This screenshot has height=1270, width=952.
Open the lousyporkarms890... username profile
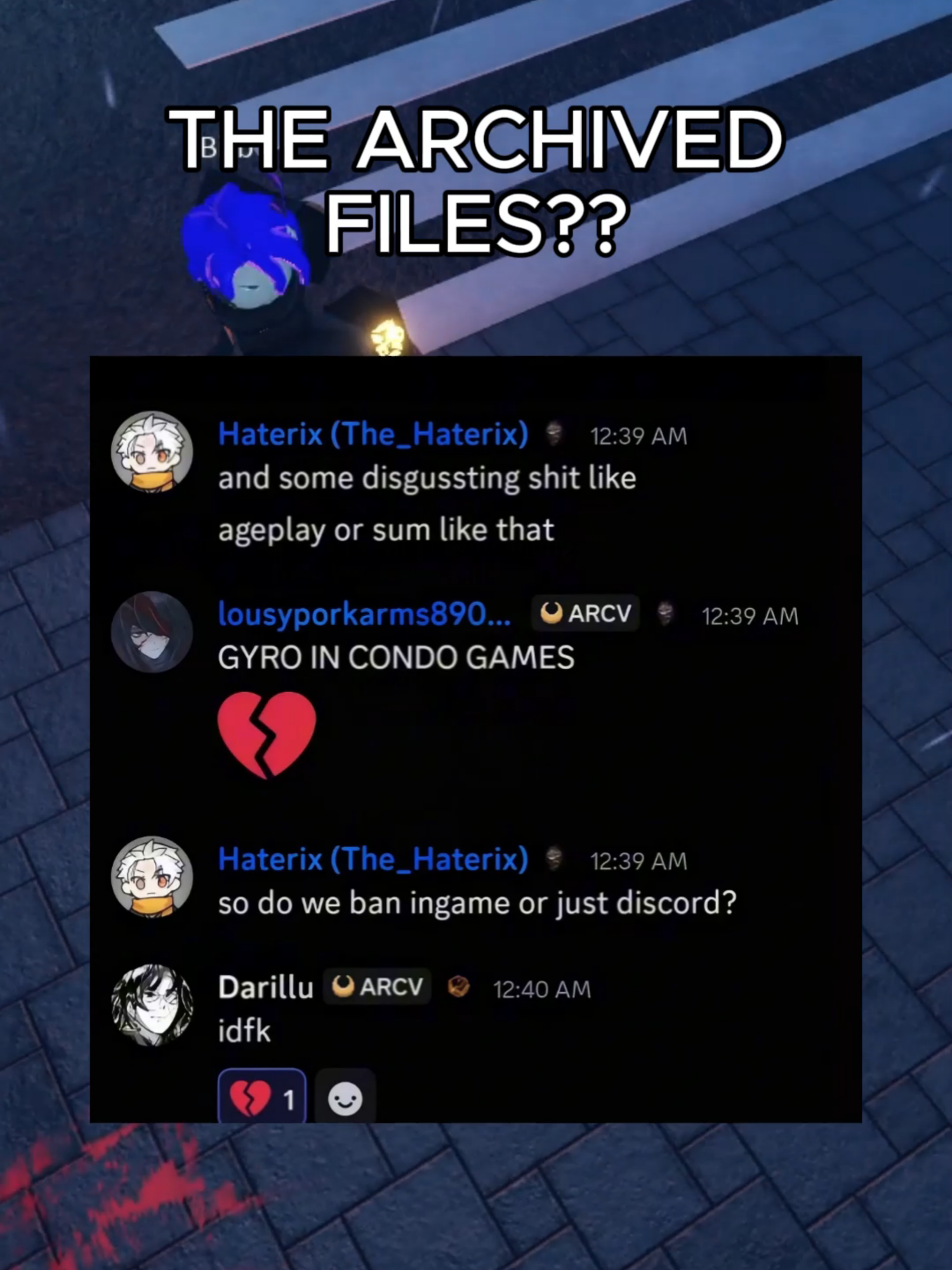[x=364, y=614]
